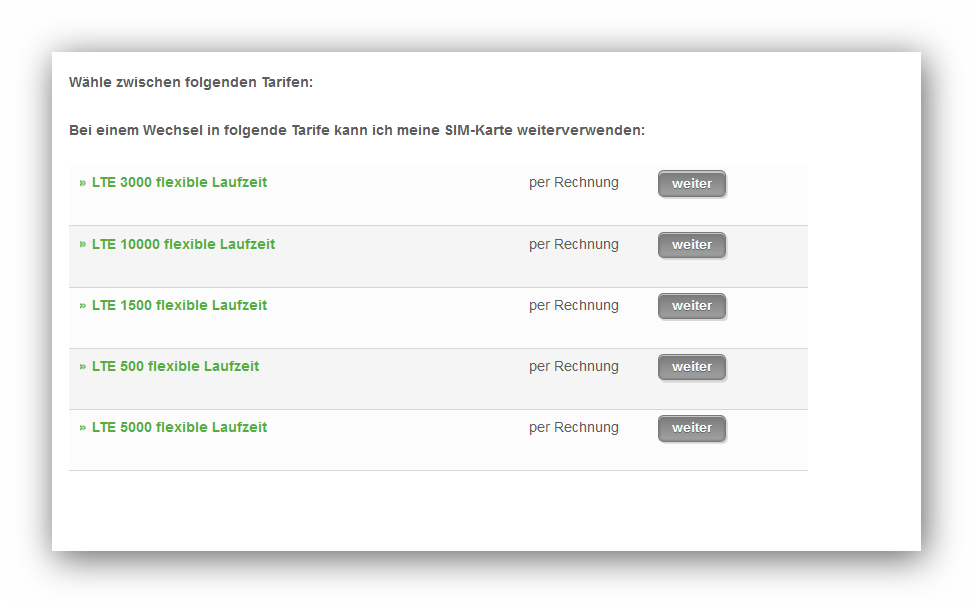The image size is (973, 603).
Task: Choose weiter next to LTE 5000
Action: [692, 428]
